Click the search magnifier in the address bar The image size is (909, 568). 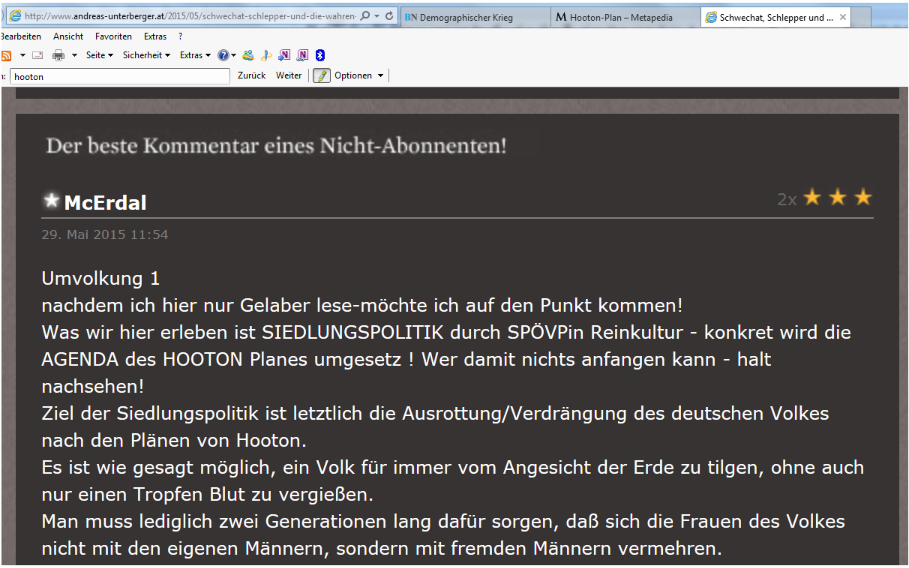point(364,17)
